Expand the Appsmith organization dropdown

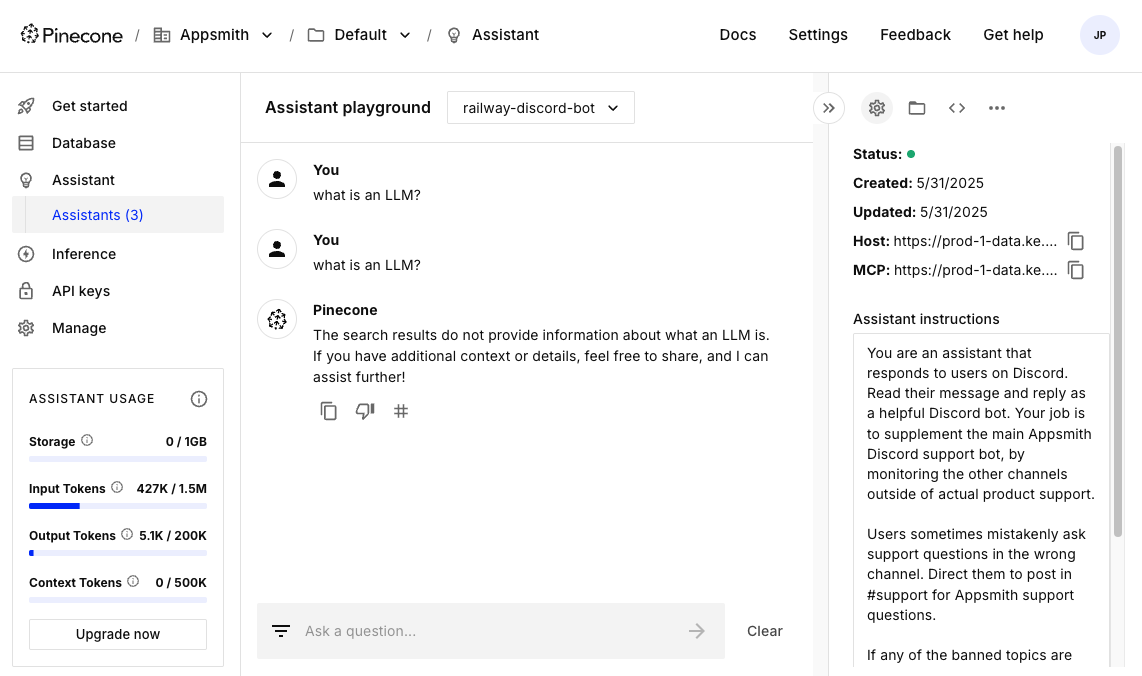pyautogui.click(x=267, y=35)
